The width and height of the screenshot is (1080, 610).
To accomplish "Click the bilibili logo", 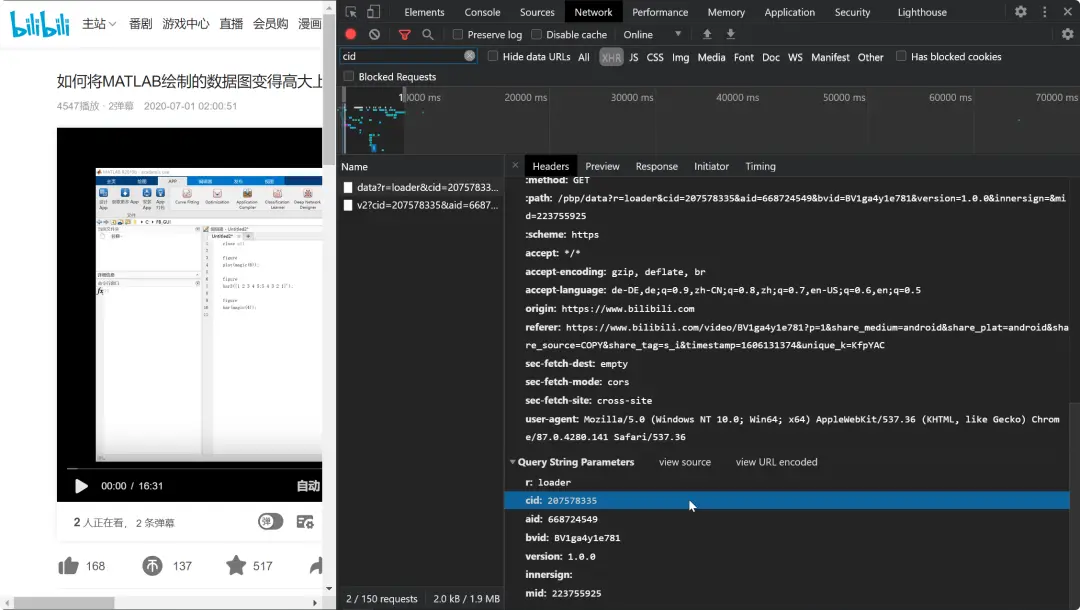I will [x=40, y=23].
